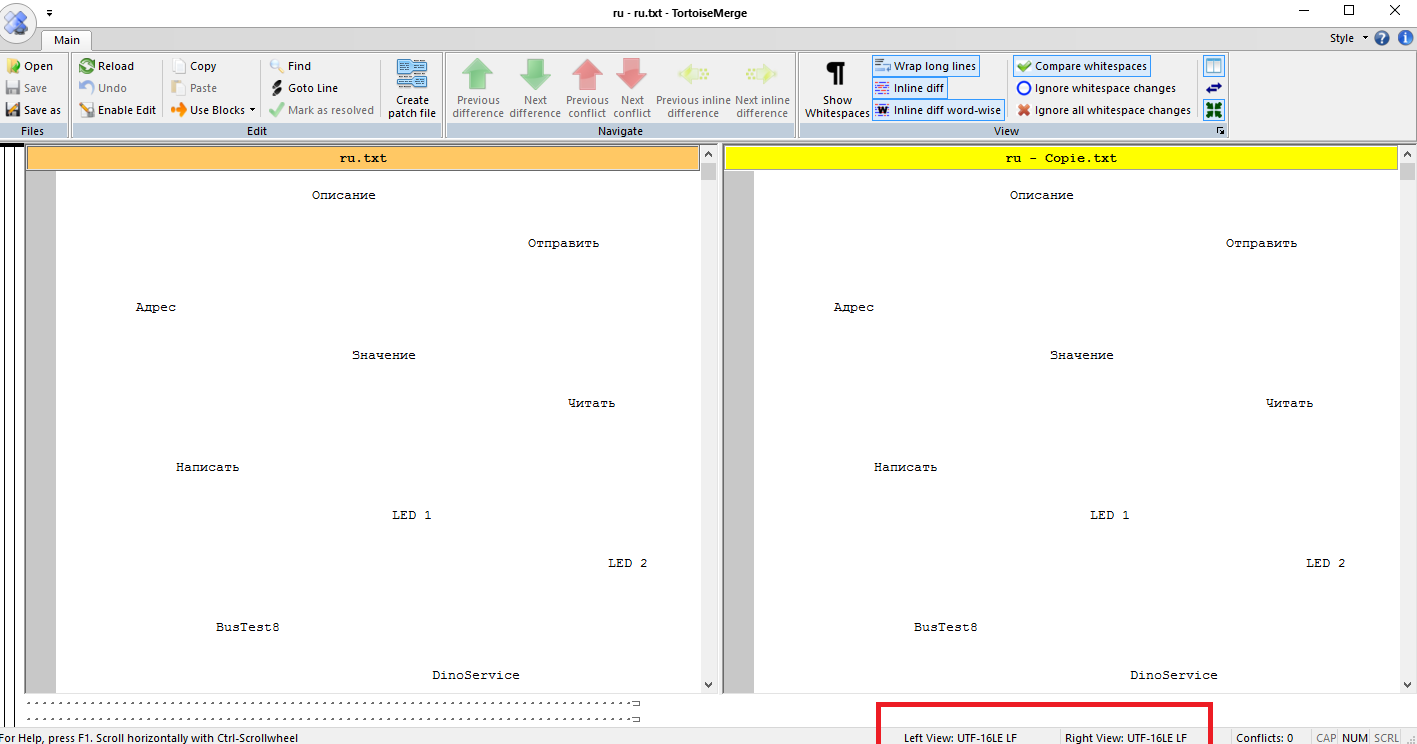Viewport: 1417px width, 744px height.
Task: Click the left locator bar strip
Action: 12,435
